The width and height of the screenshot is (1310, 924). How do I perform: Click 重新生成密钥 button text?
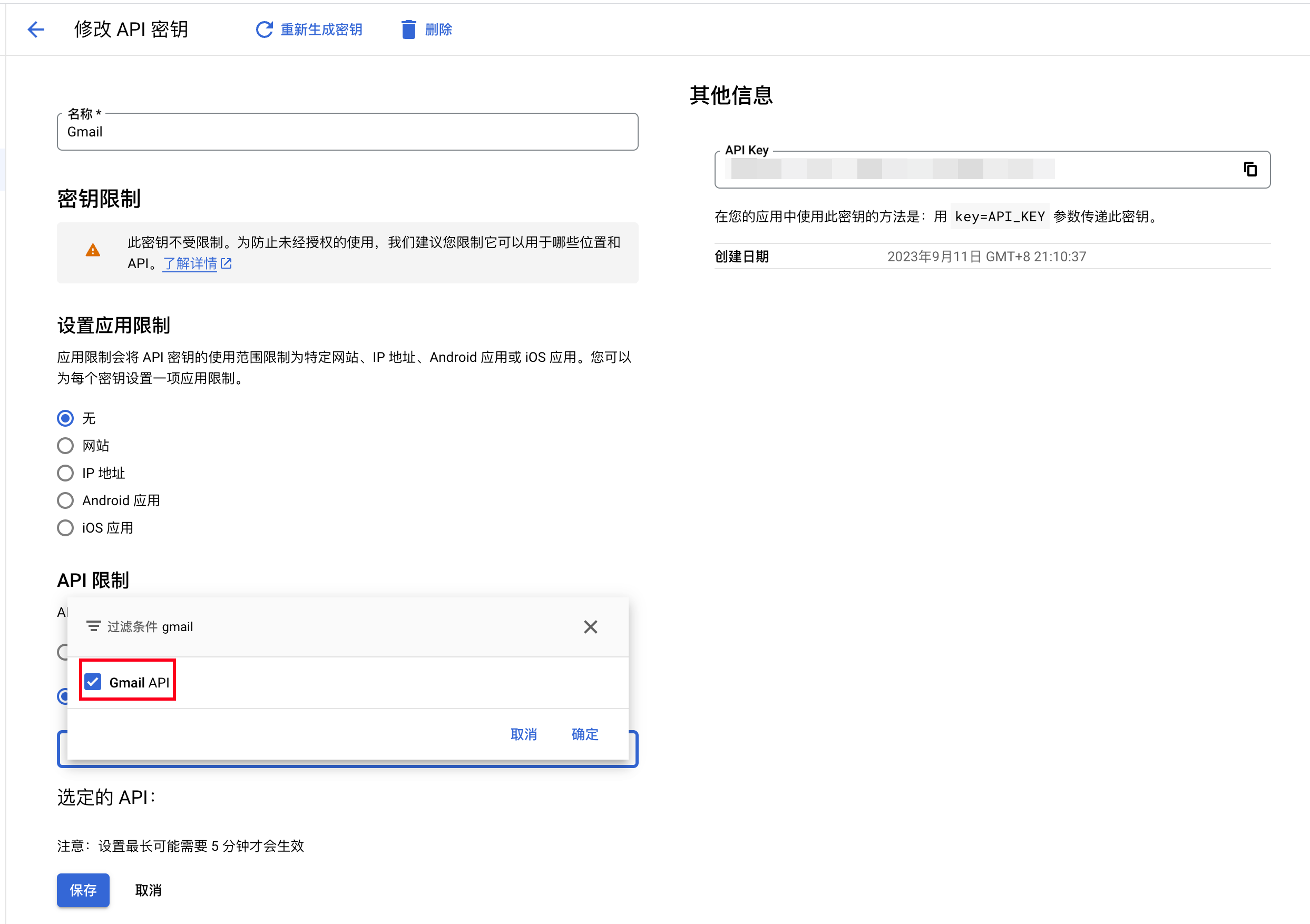coord(321,29)
